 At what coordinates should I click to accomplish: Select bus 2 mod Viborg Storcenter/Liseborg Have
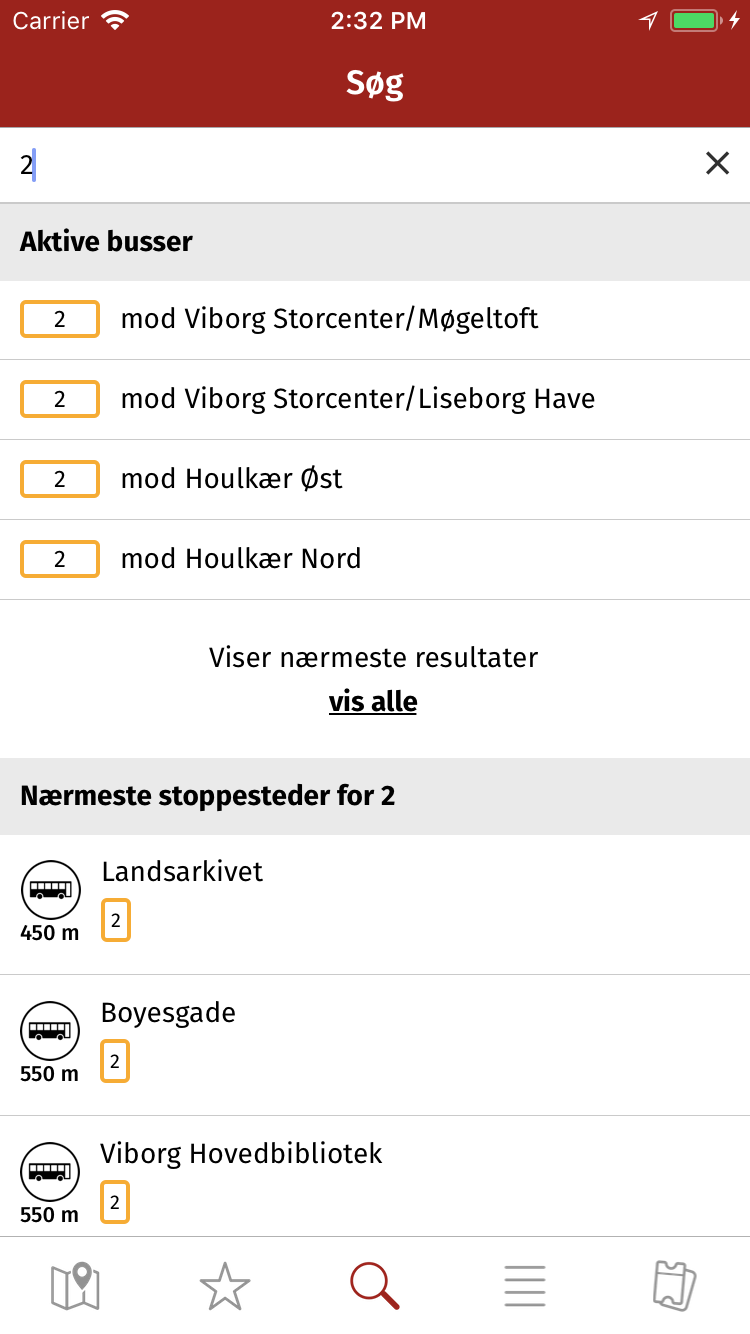coord(375,400)
